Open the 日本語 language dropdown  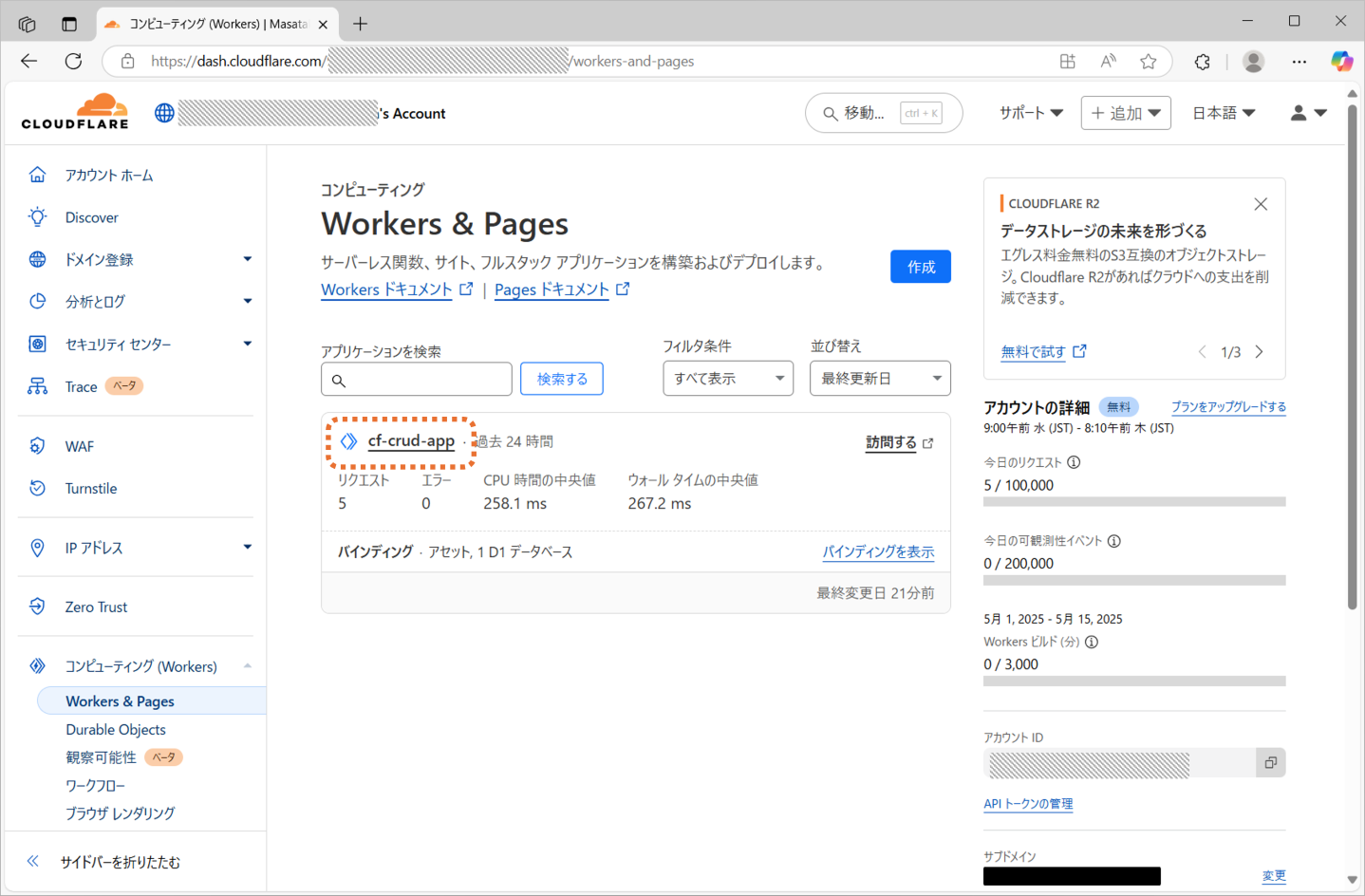pyautogui.click(x=1224, y=113)
